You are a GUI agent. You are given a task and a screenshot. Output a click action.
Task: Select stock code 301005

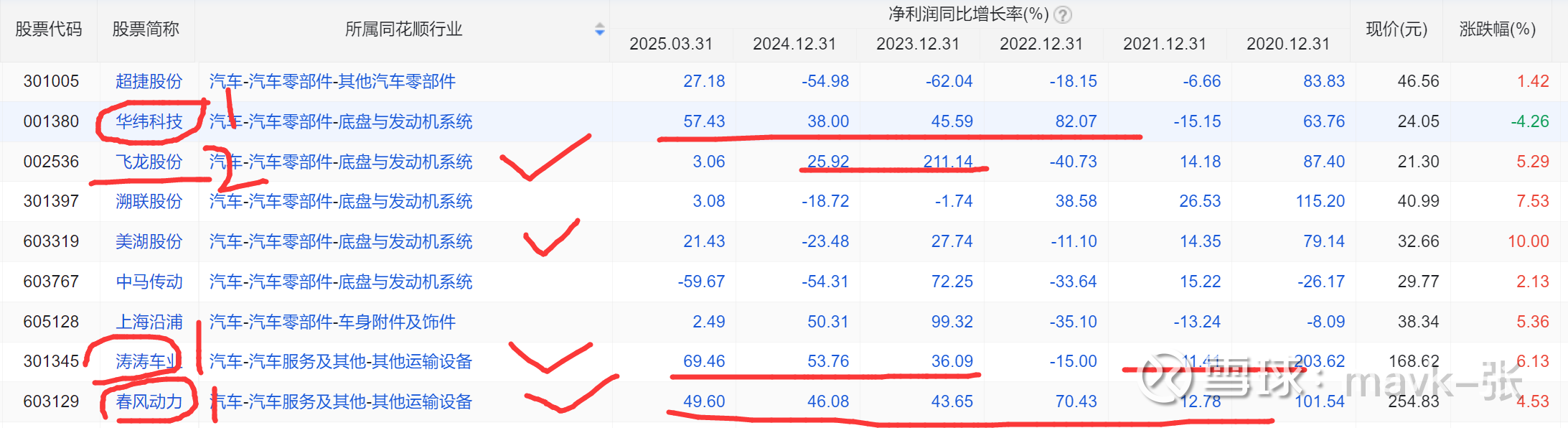(x=51, y=81)
